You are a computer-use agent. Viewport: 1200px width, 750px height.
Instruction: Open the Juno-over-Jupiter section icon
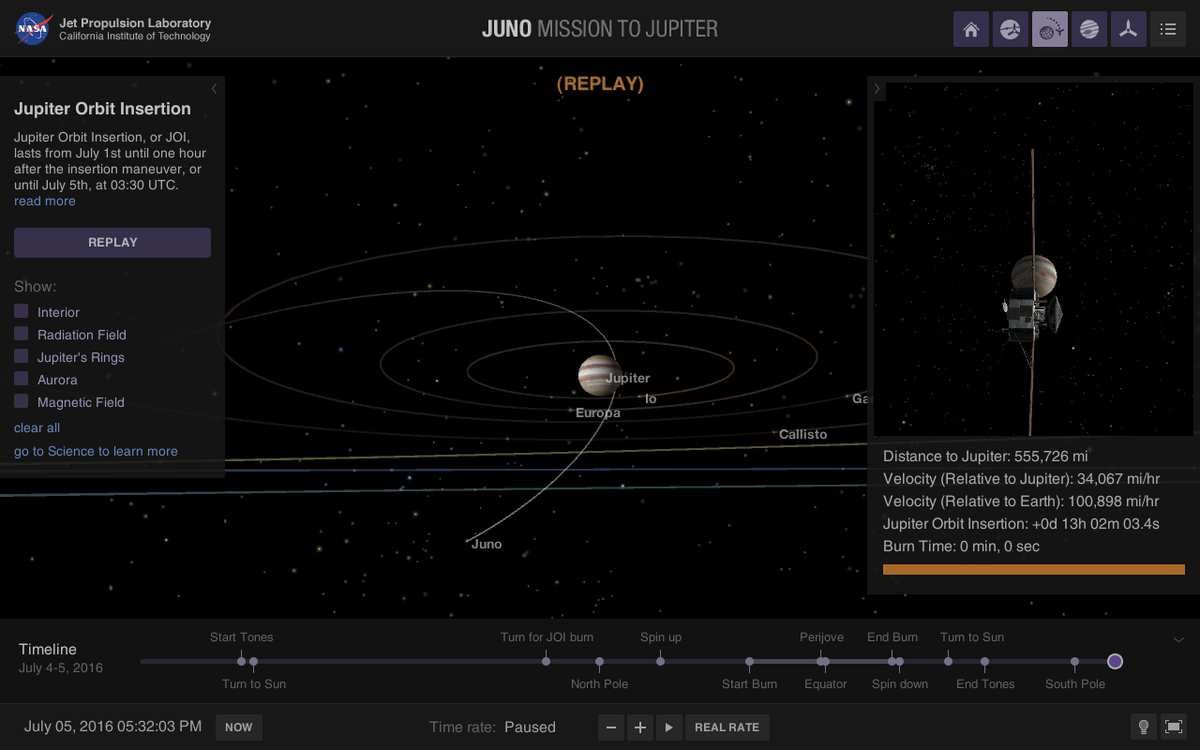tap(1011, 29)
